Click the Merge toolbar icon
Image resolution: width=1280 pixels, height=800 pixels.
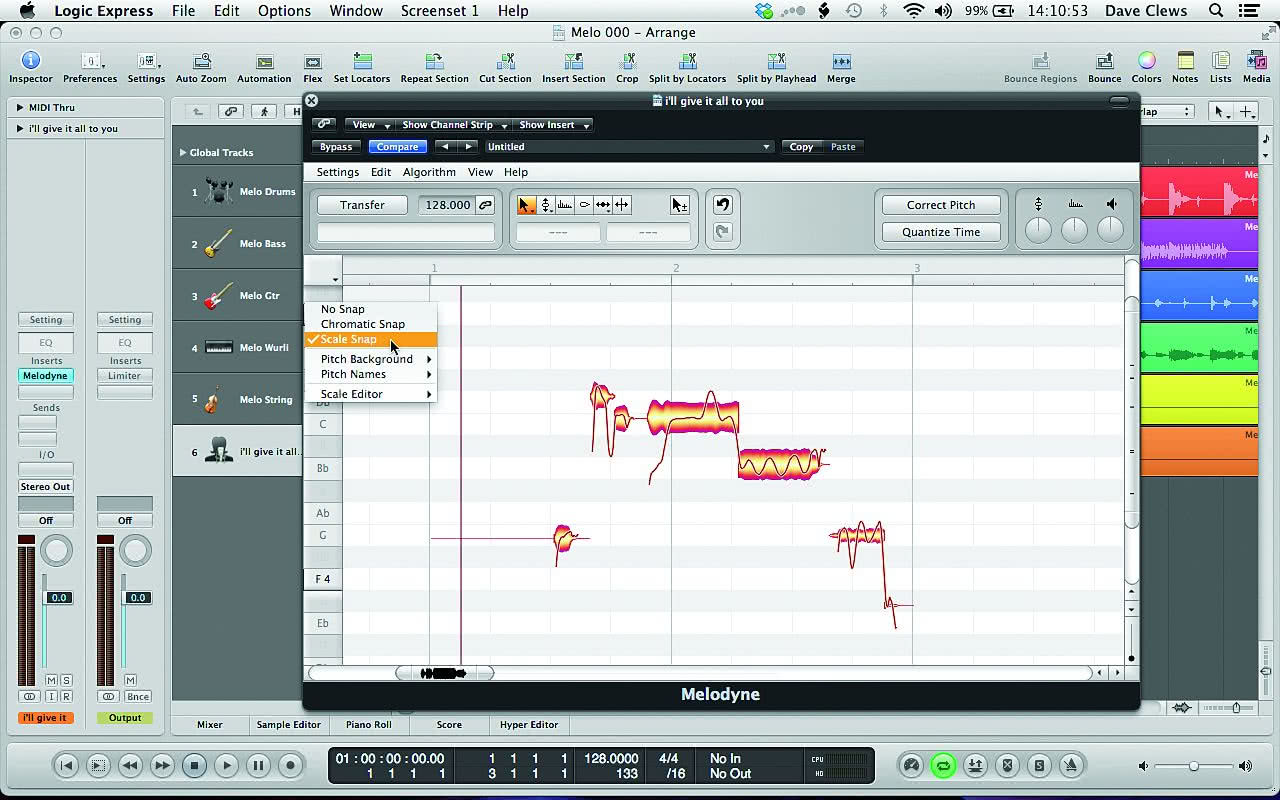pyautogui.click(x=841, y=61)
